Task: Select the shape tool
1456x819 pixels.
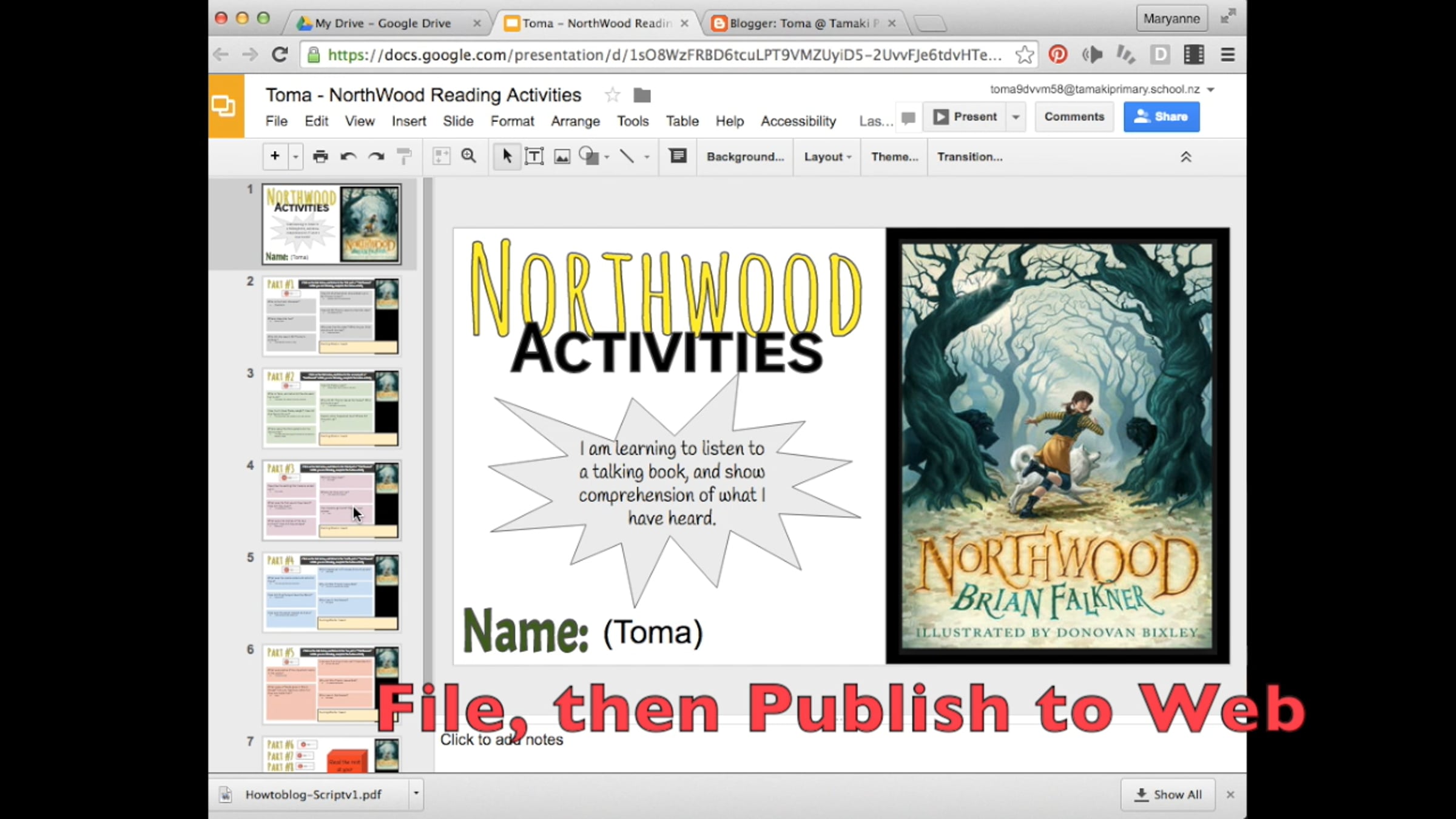Action: tap(588, 157)
